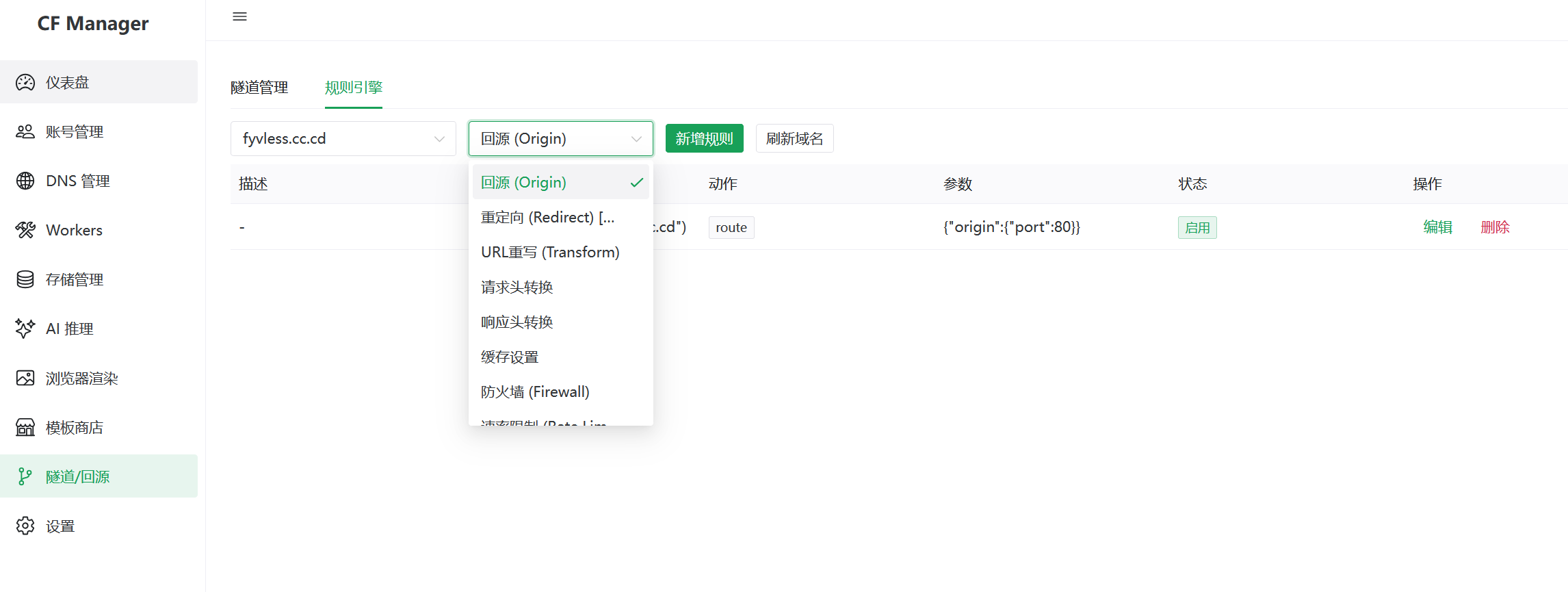Screen dimensions: 1568x592
Task: Select 防火墙 (Firewall) option
Action: tap(561, 391)
